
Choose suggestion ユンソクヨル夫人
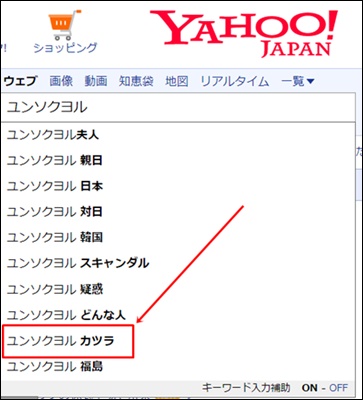(x=178, y=135)
